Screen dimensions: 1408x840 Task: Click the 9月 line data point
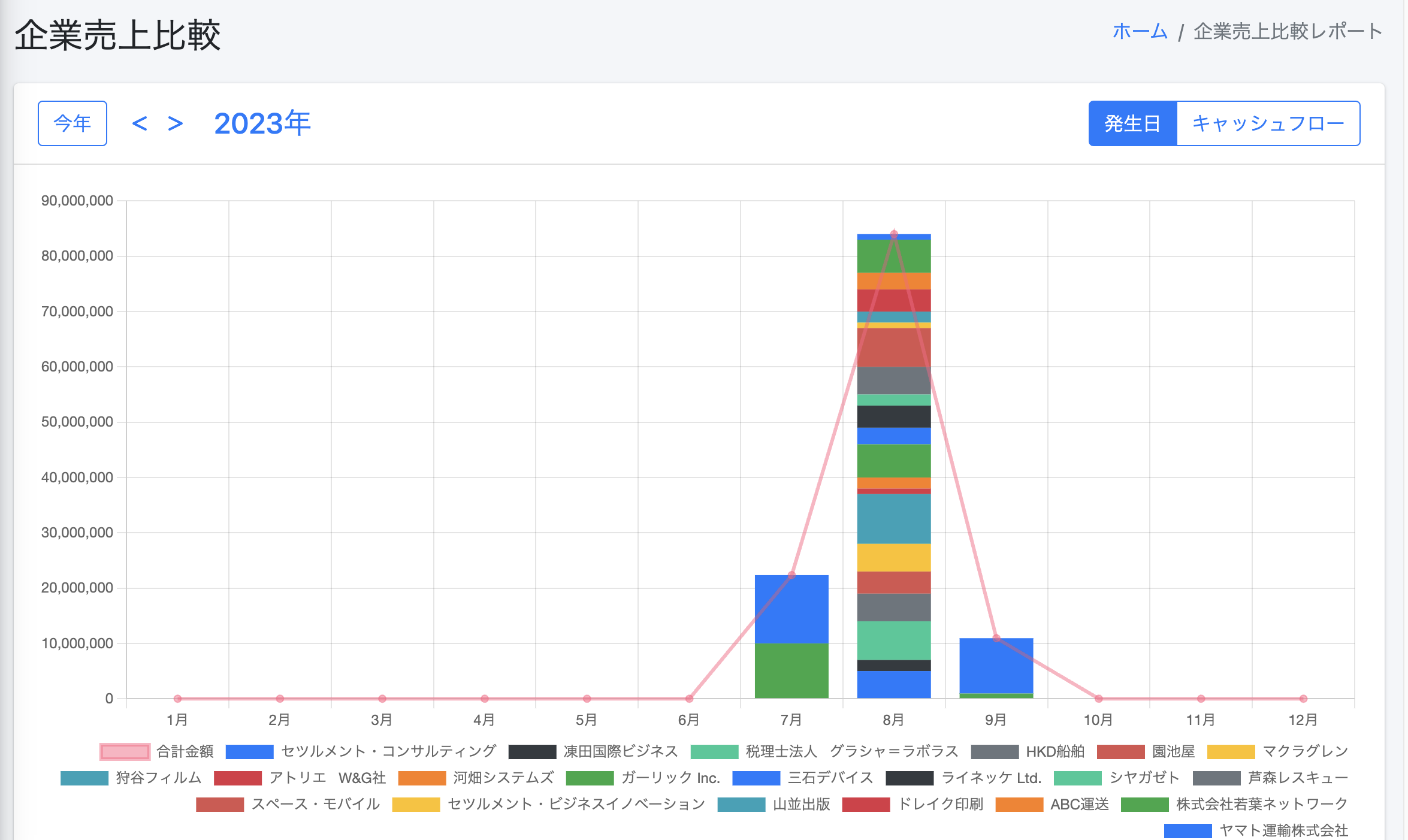coord(996,638)
